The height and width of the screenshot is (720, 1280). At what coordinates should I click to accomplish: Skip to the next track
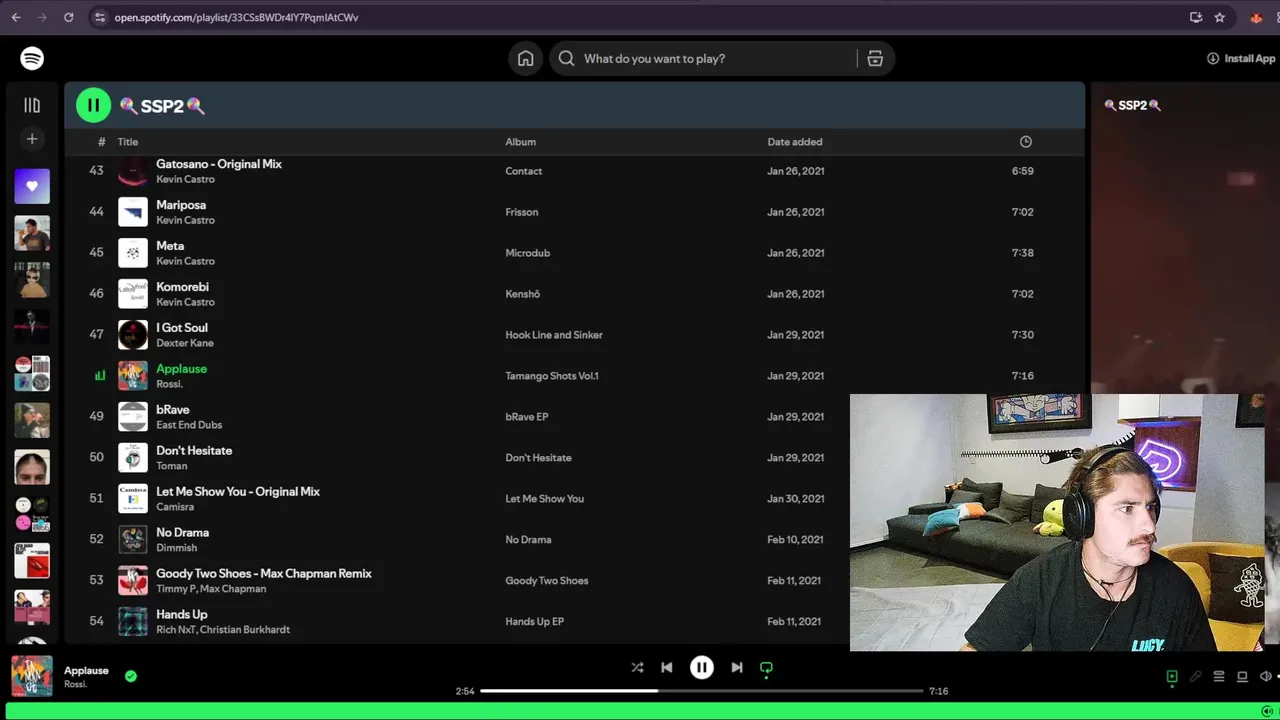[737, 667]
